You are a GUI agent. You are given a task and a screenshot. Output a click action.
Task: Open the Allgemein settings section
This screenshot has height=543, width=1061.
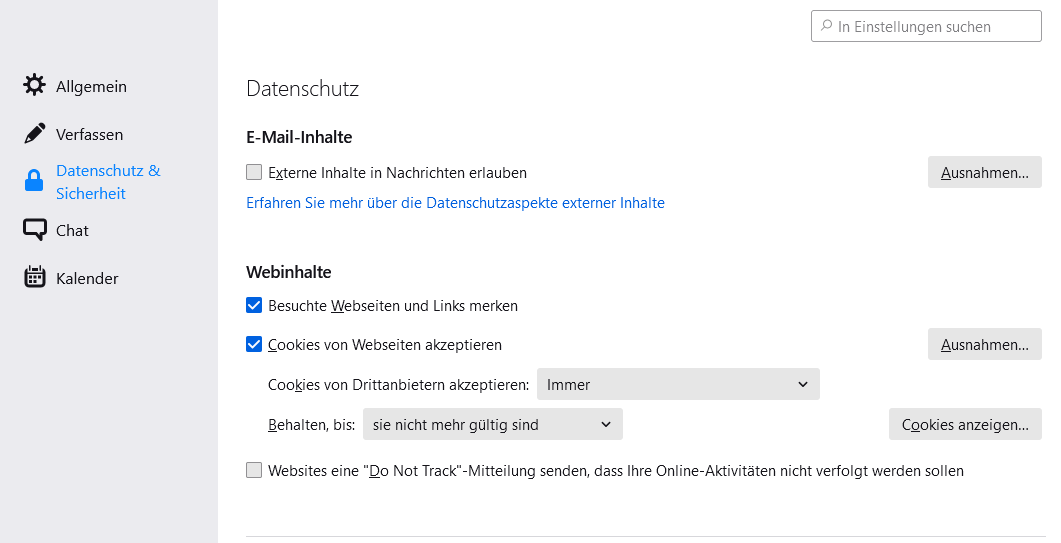tap(91, 86)
